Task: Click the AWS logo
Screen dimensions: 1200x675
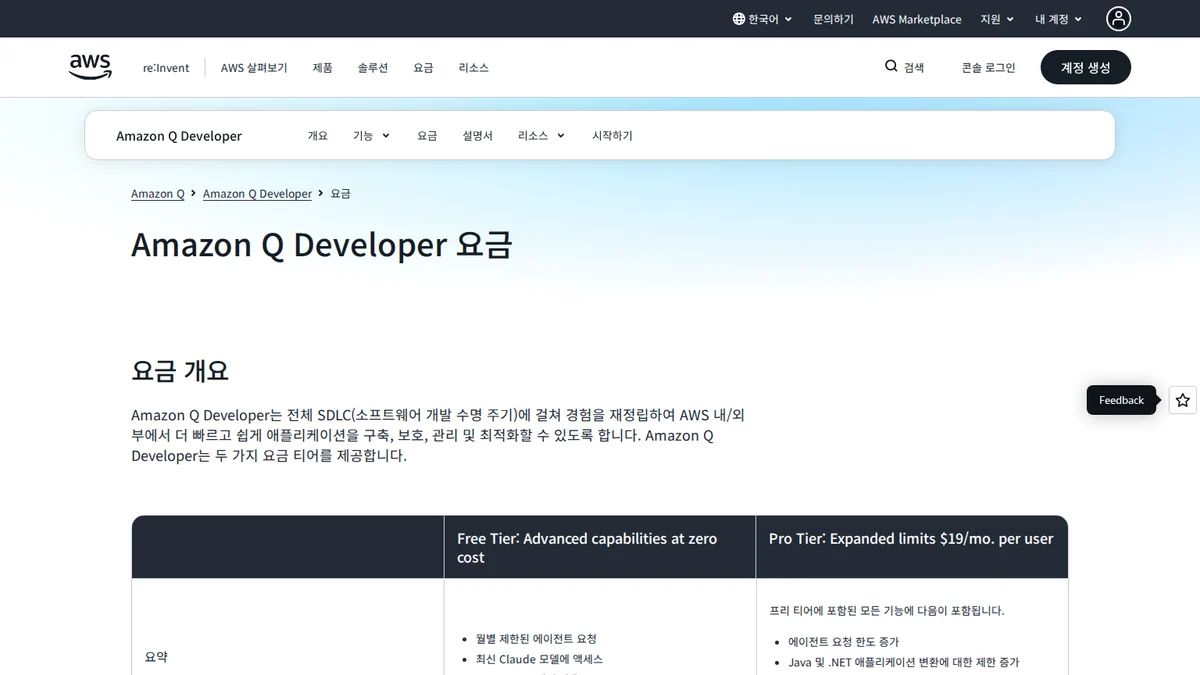Action: coord(90,67)
